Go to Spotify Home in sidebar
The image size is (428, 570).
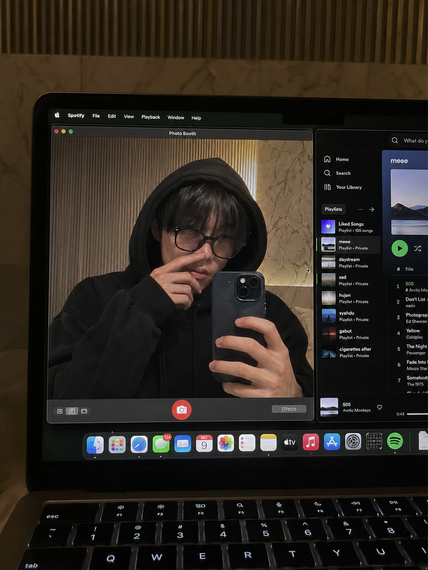click(336, 159)
